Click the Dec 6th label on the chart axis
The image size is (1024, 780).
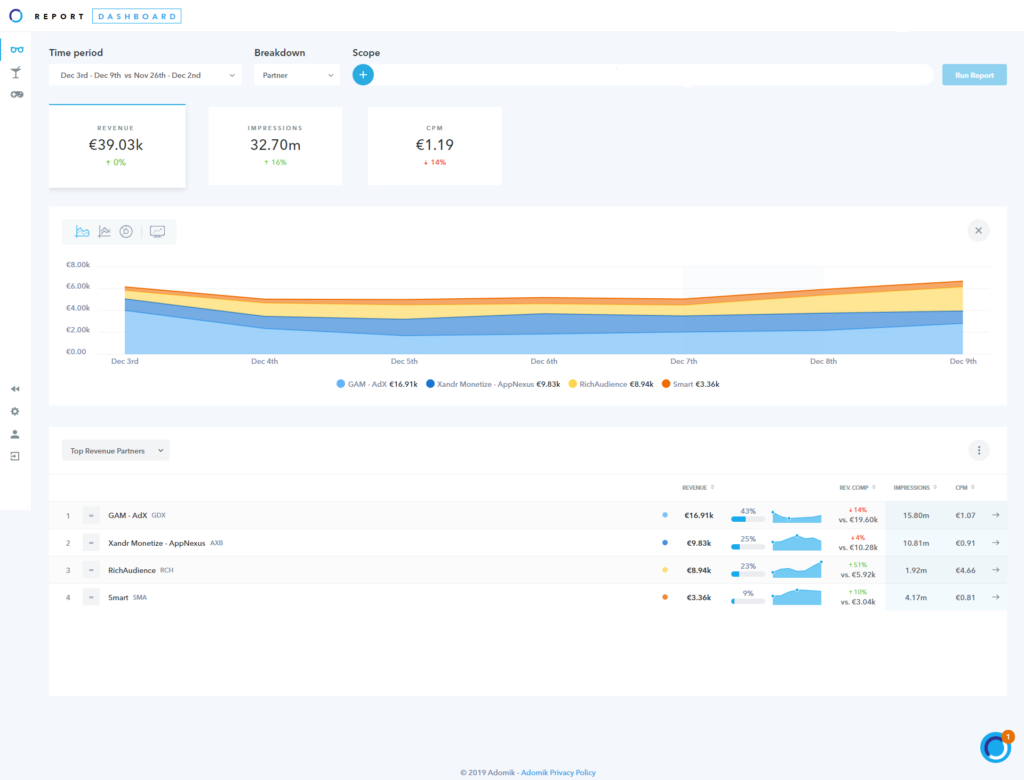tap(544, 361)
